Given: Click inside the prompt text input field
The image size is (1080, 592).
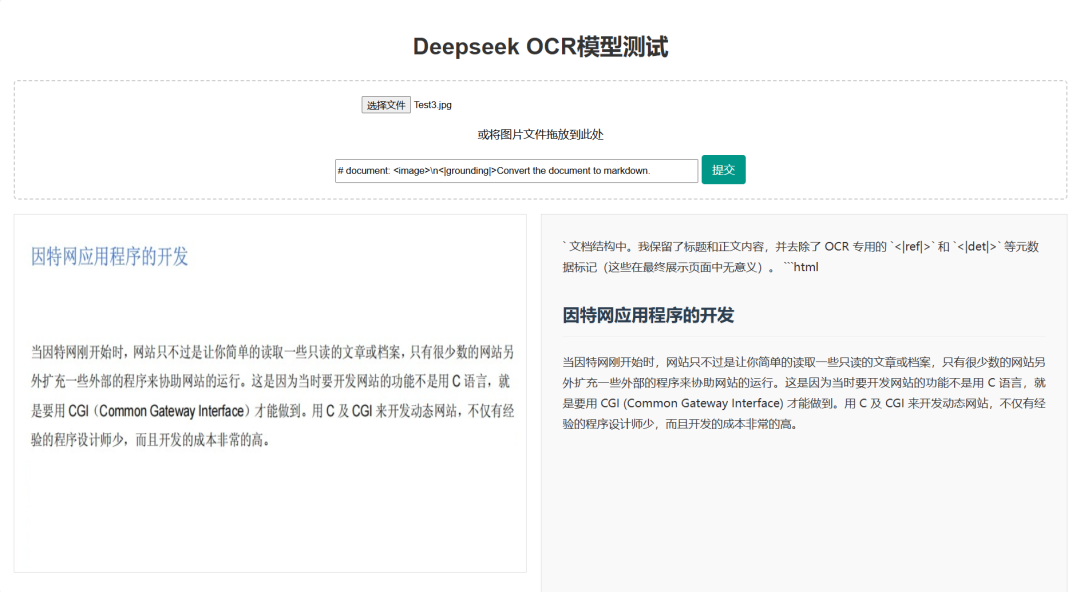Looking at the screenshot, I should pyautogui.click(x=515, y=170).
